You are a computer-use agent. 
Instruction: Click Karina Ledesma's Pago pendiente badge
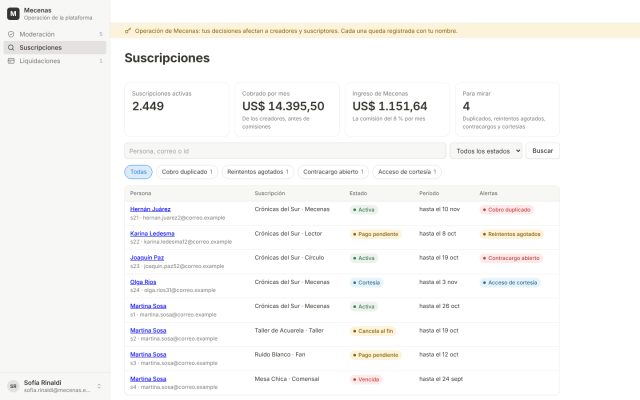pos(376,234)
